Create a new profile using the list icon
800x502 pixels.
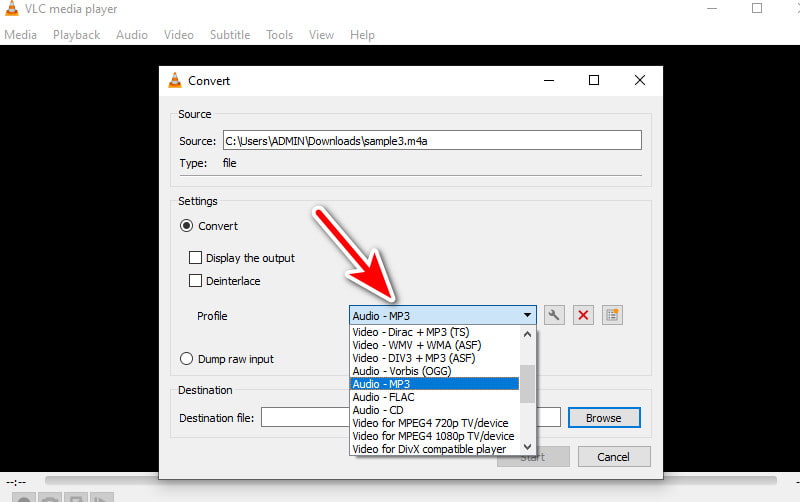click(x=613, y=316)
